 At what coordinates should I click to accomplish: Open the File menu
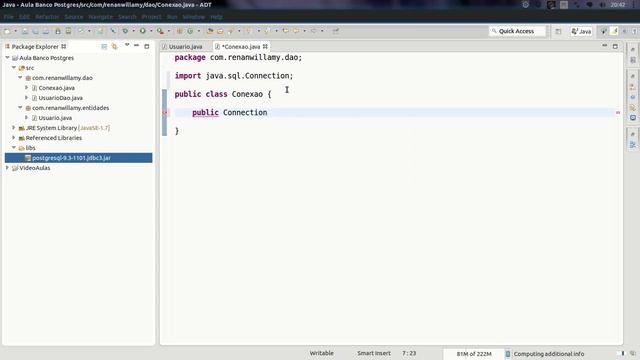pyautogui.click(x=9, y=17)
